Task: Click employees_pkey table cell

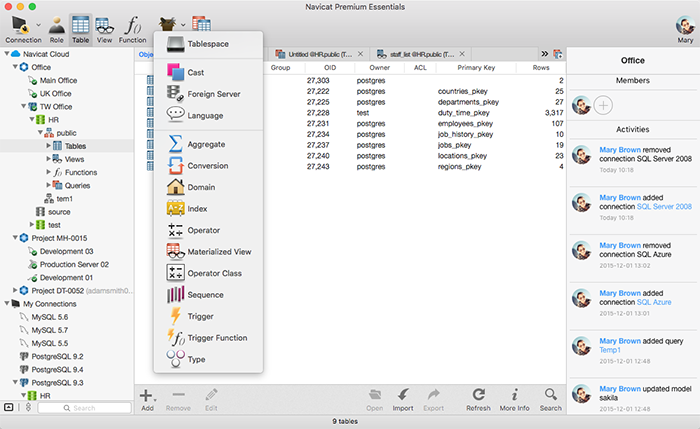Action: pos(465,124)
